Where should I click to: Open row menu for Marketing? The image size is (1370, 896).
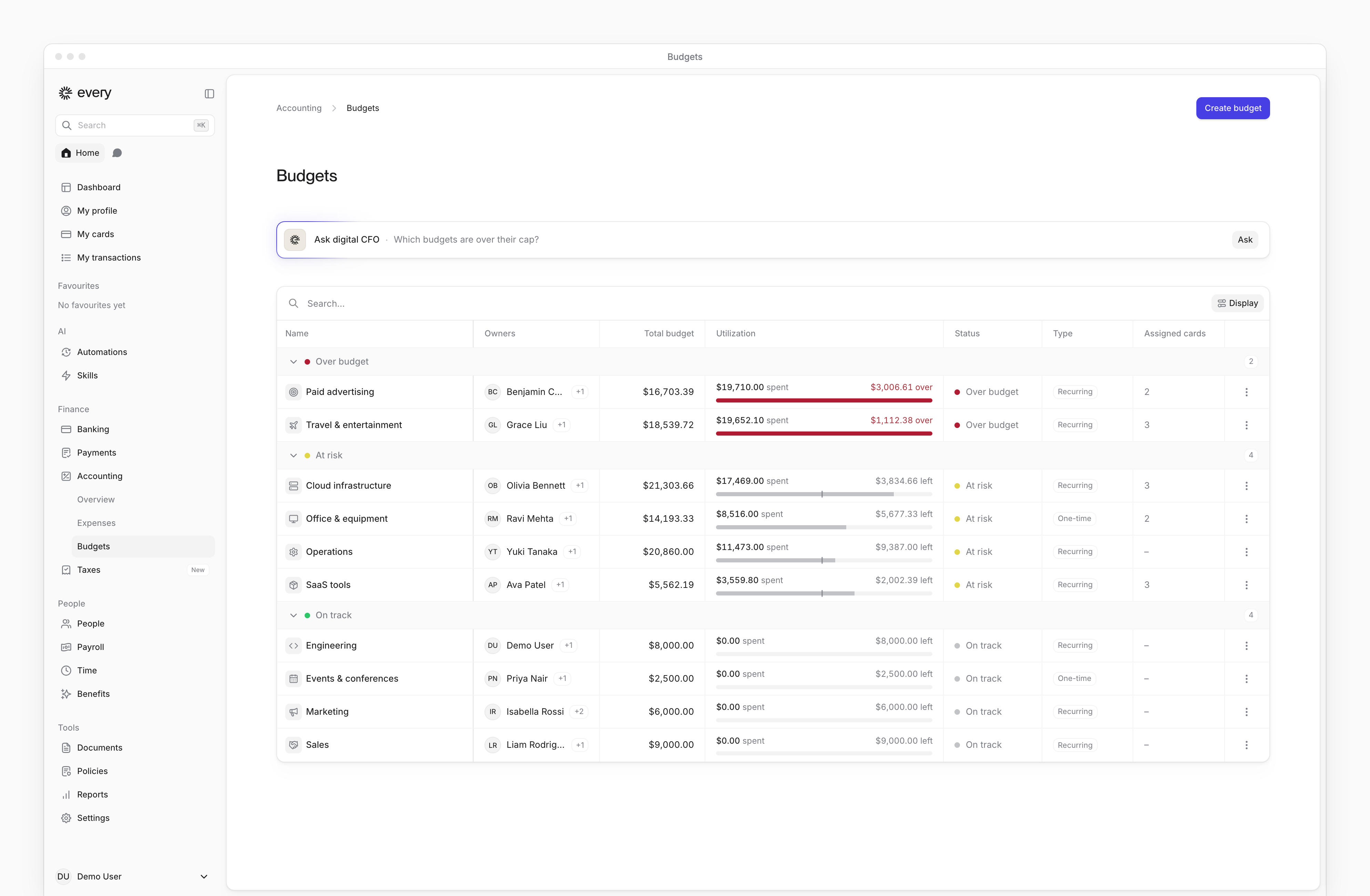(1246, 712)
